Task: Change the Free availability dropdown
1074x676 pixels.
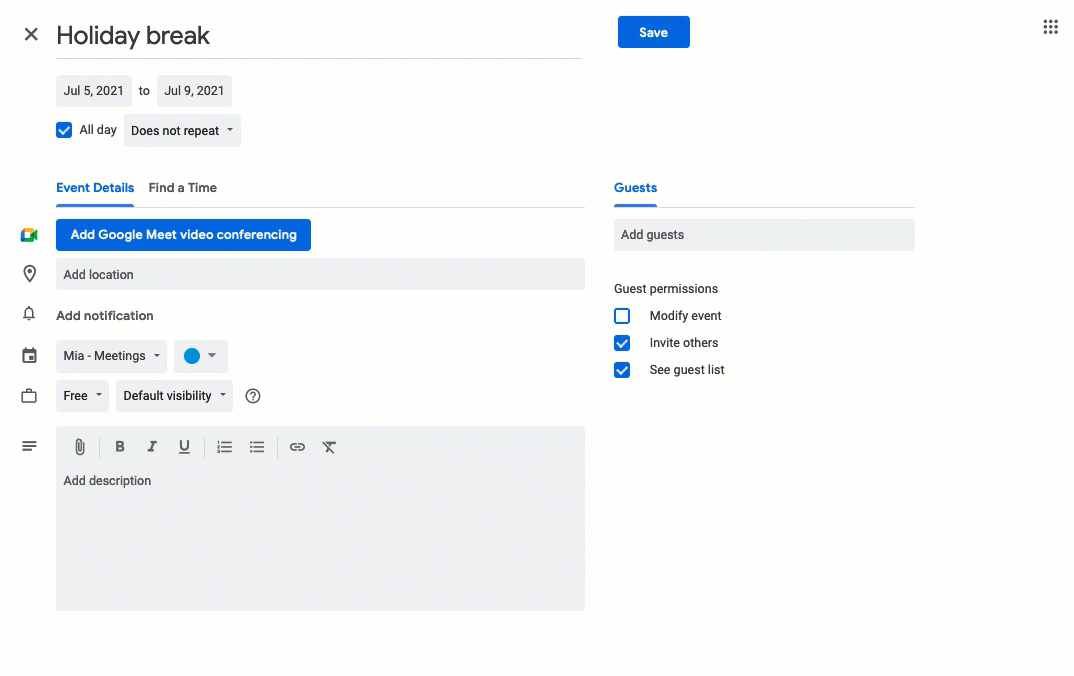Action: tap(82, 396)
